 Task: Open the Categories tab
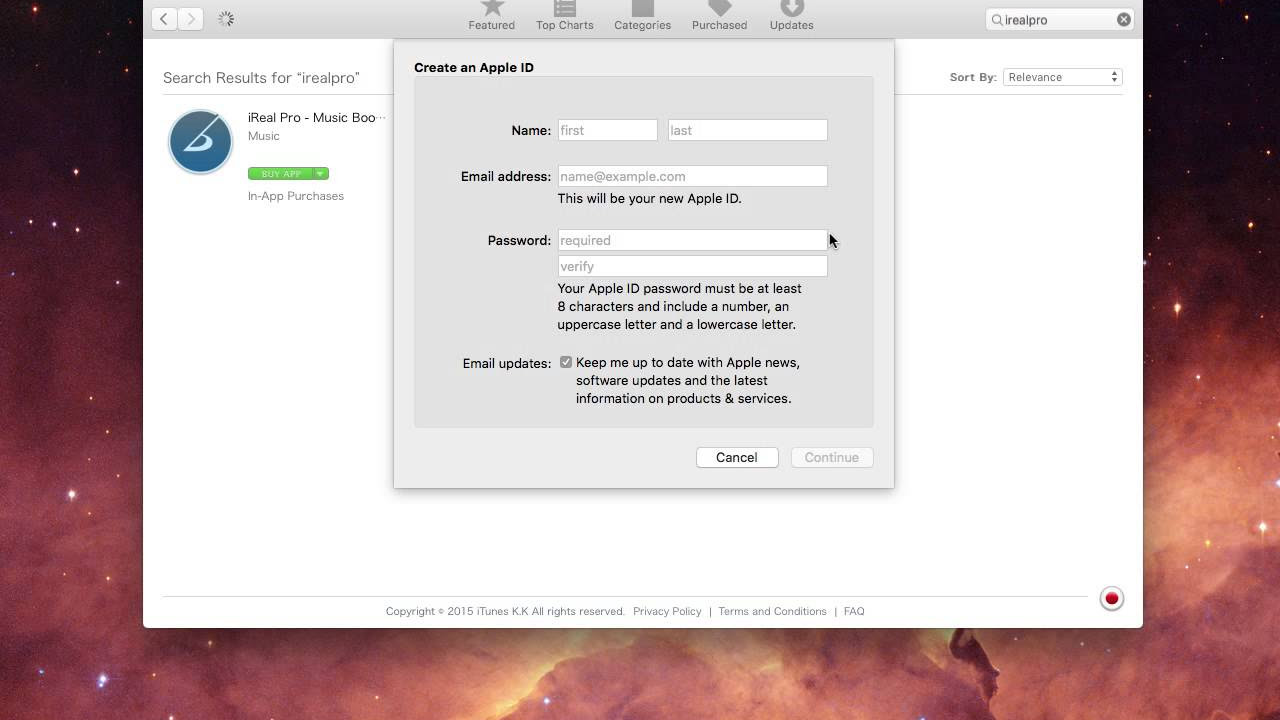(x=642, y=17)
